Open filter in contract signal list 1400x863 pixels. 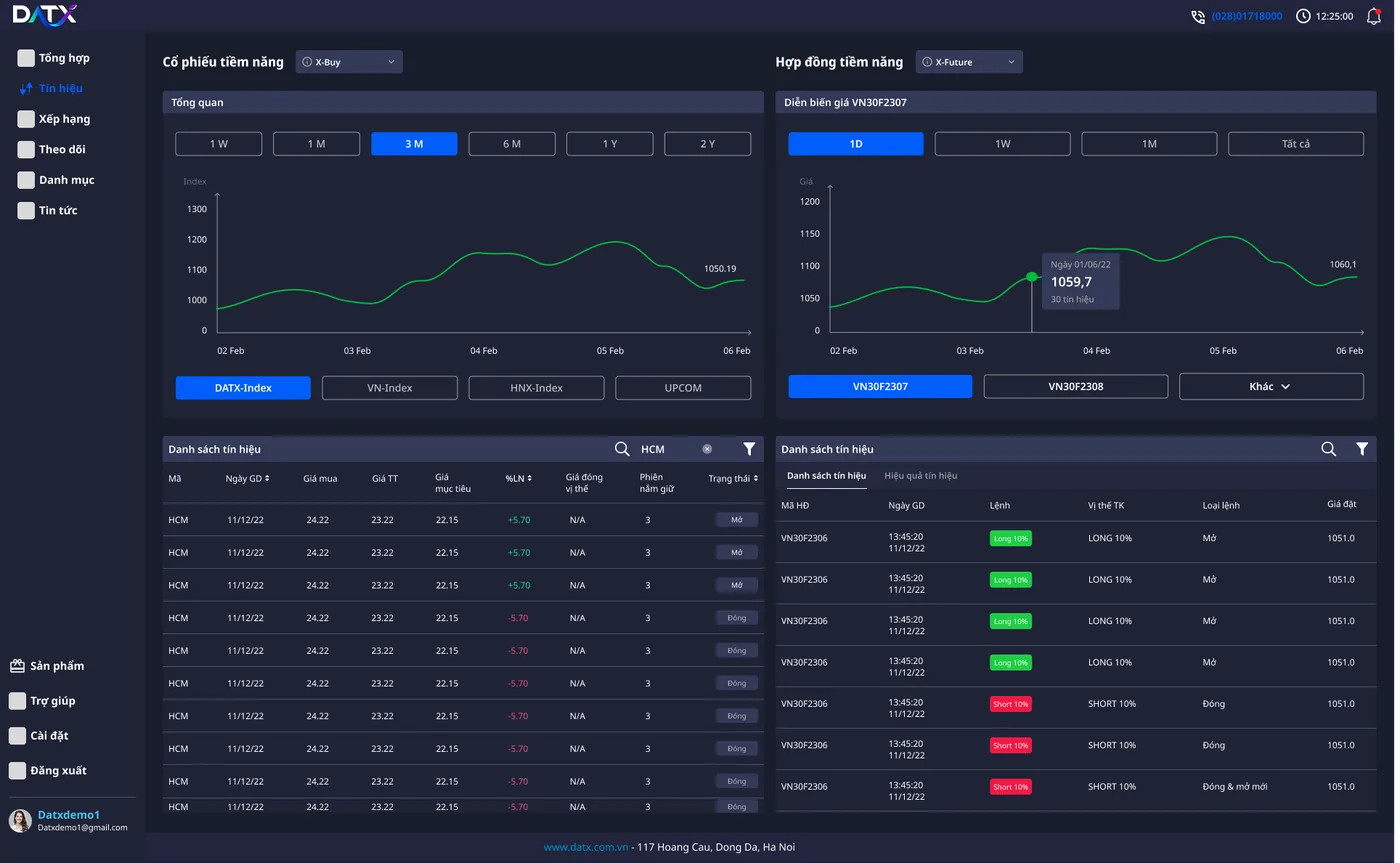1362,449
